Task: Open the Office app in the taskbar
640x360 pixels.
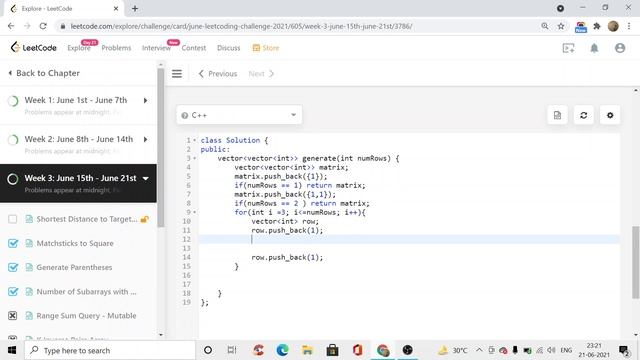Action: pyautogui.click(x=357, y=350)
